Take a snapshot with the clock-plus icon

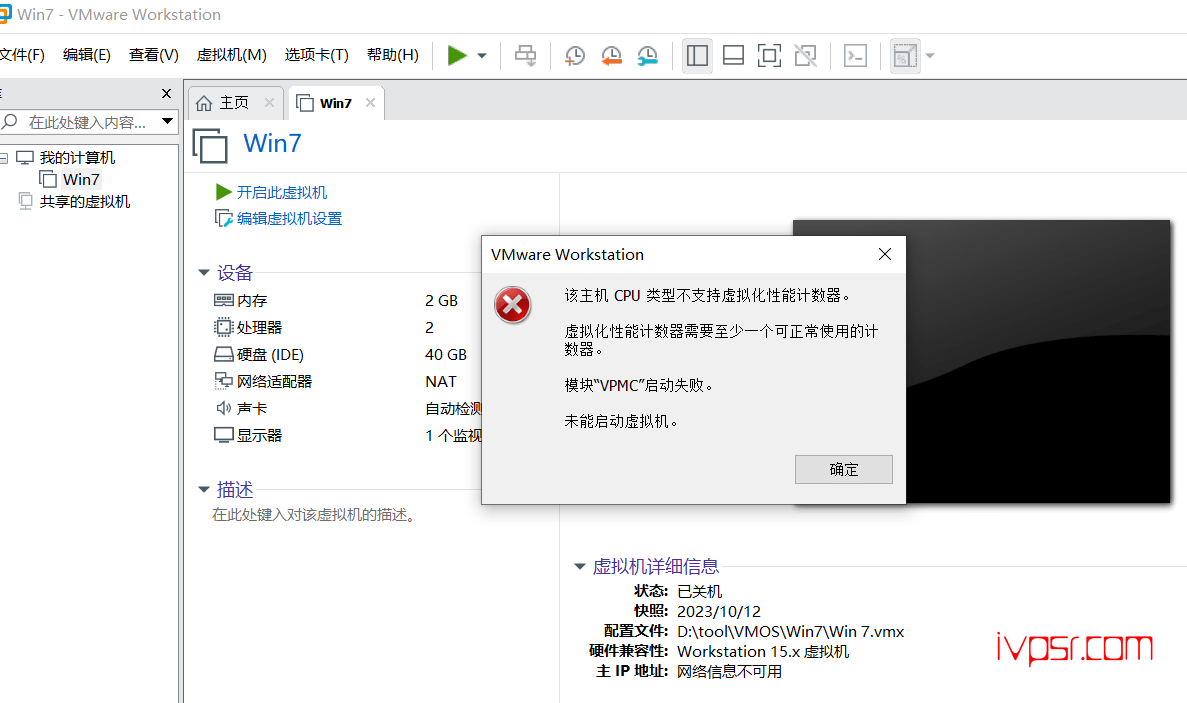click(575, 55)
